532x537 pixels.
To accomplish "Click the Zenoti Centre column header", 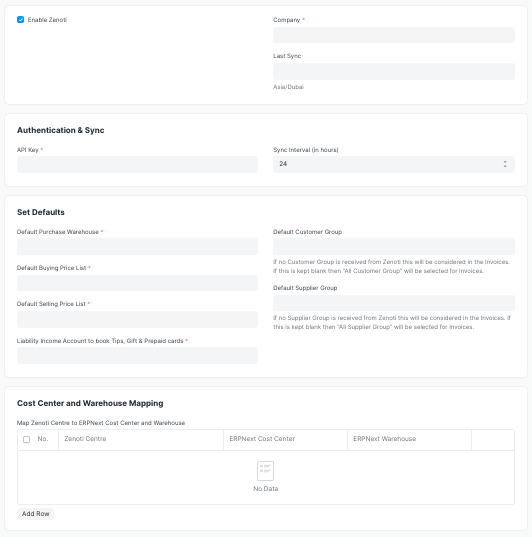I will (141, 440).
